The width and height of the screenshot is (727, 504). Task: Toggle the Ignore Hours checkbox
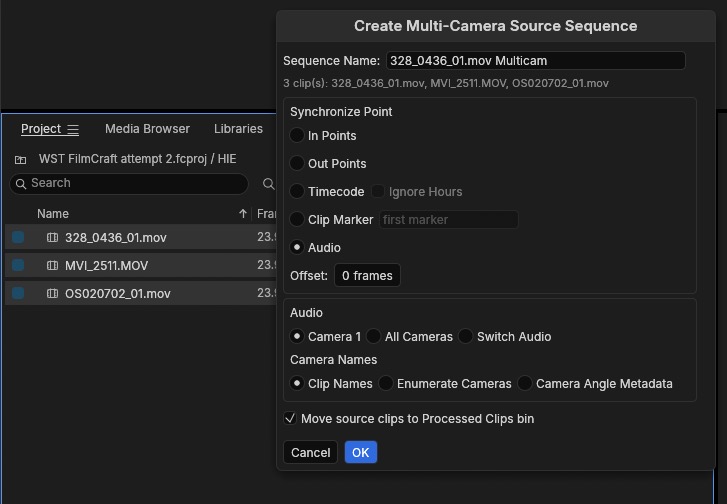378,191
